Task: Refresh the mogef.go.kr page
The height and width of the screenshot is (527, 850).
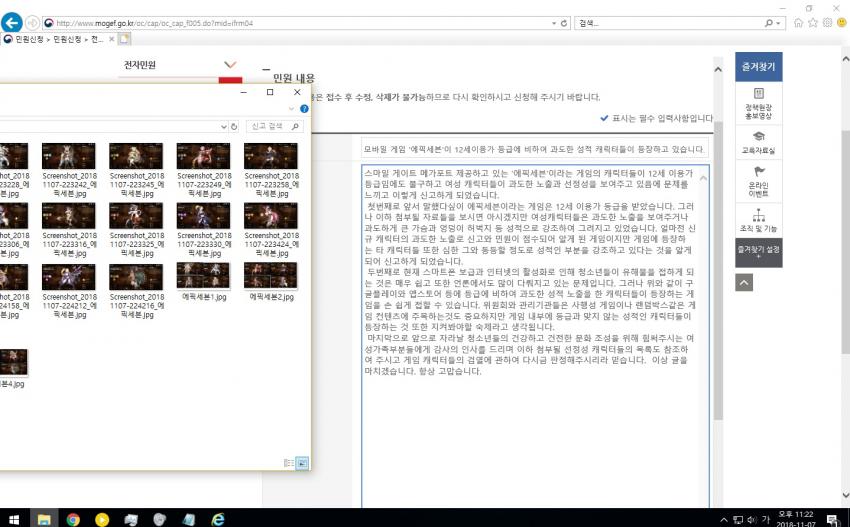Action: coord(564,23)
